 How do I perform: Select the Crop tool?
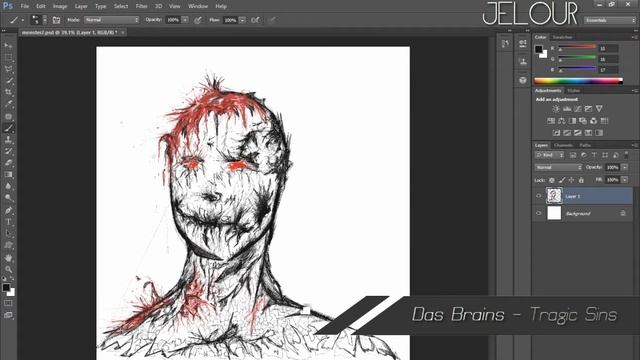point(8,93)
